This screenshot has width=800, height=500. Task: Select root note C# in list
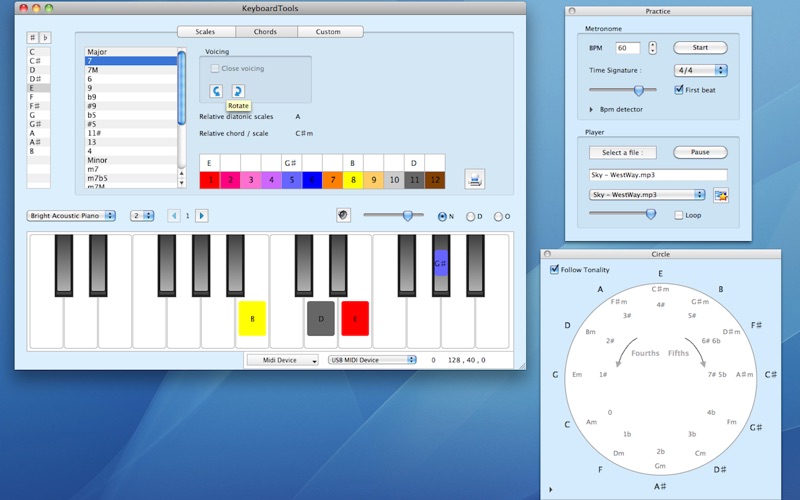click(x=39, y=61)
